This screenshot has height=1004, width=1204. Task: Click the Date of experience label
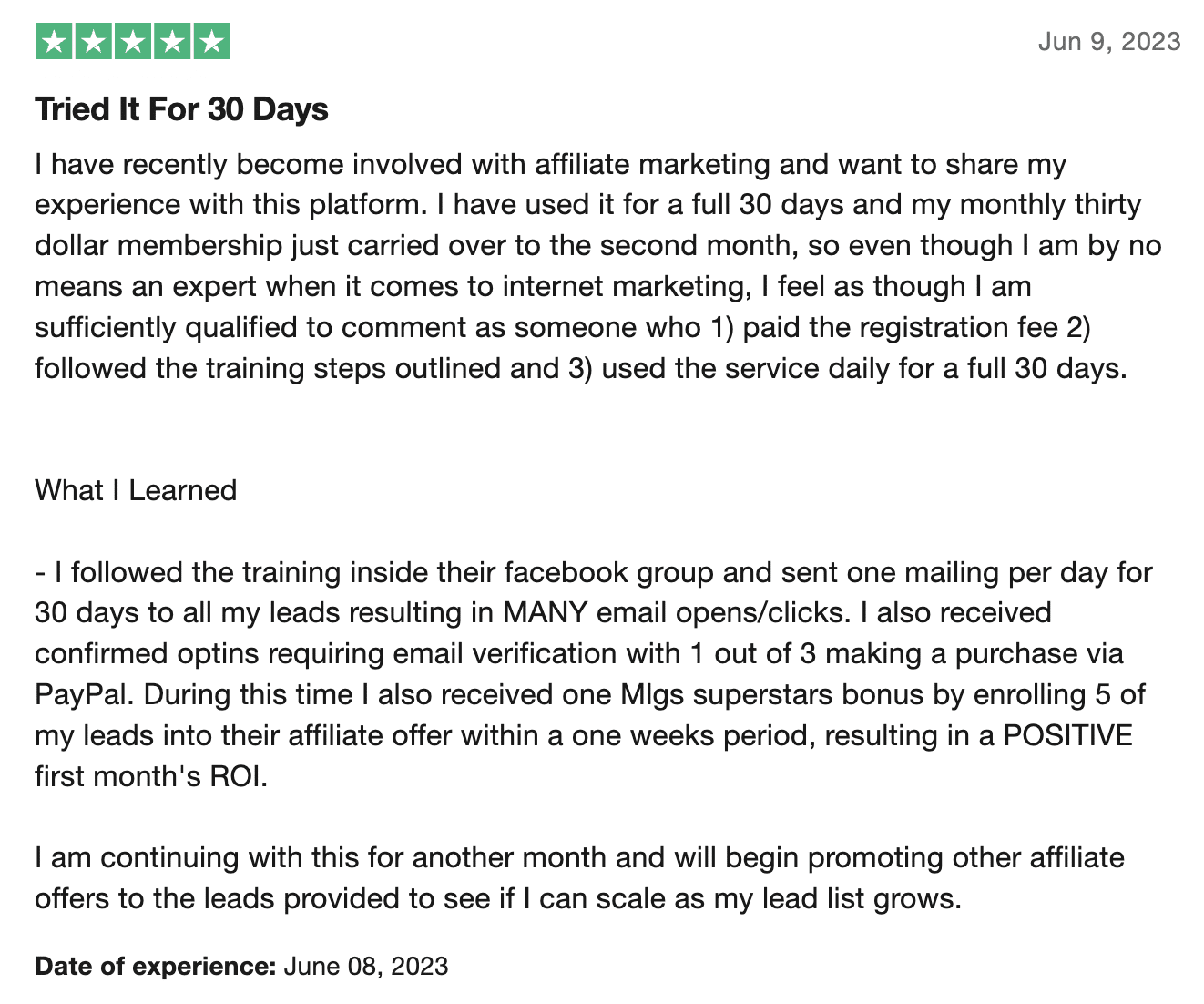point(155,966)
